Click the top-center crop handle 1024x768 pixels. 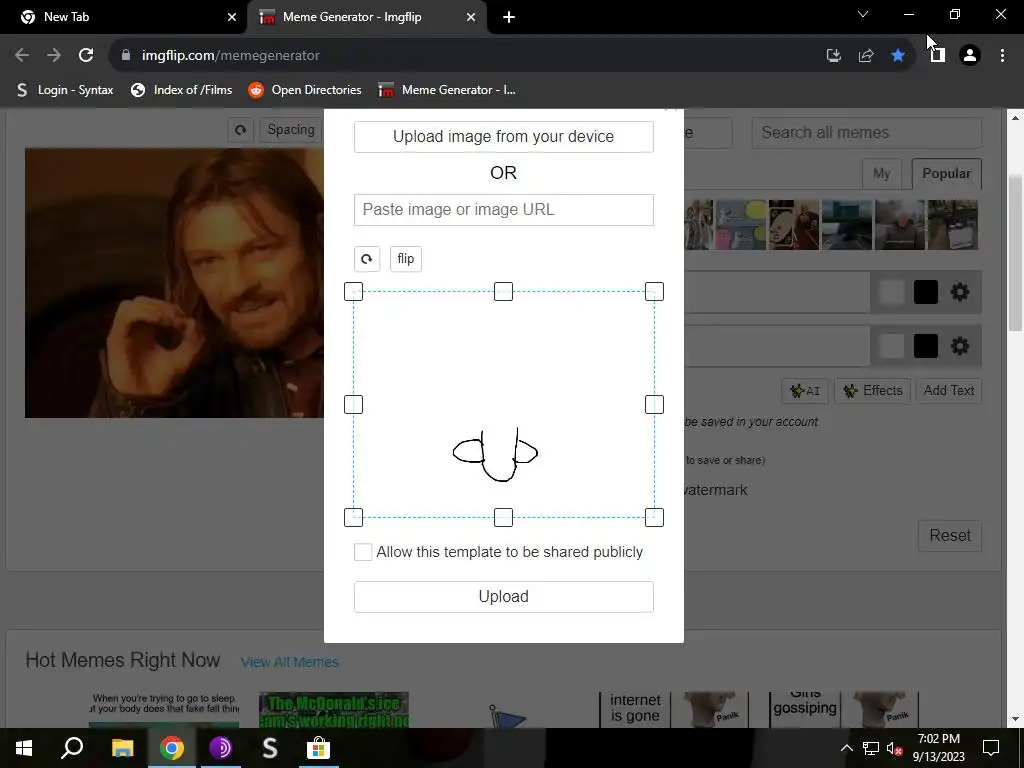pos(504,291)
